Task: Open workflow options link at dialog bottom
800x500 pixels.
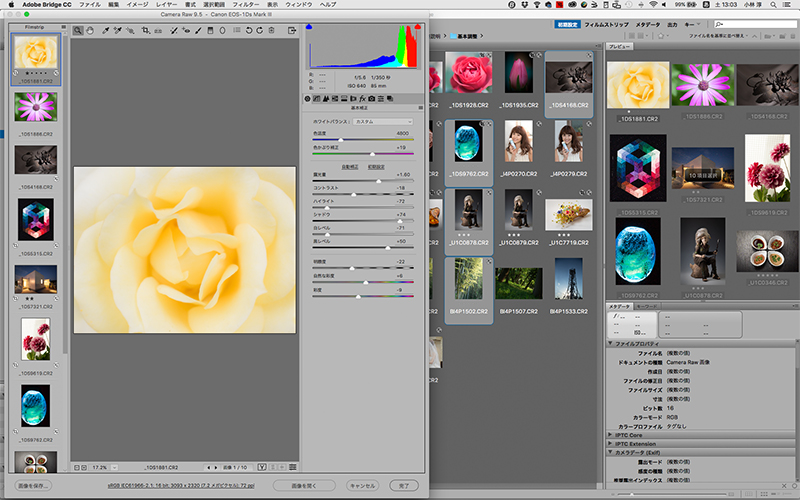Action: [181, 485]
